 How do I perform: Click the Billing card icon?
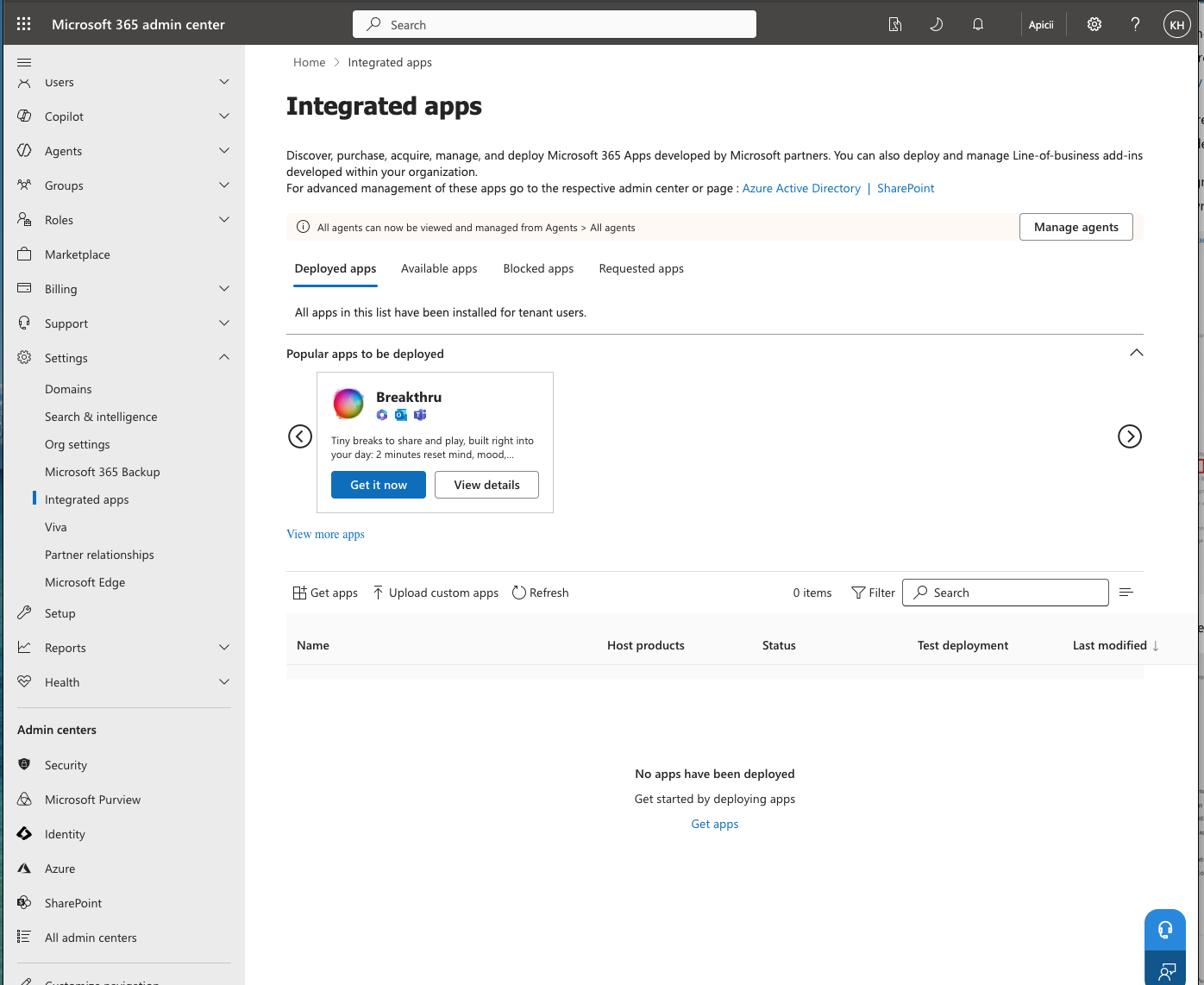coord(24,288)
